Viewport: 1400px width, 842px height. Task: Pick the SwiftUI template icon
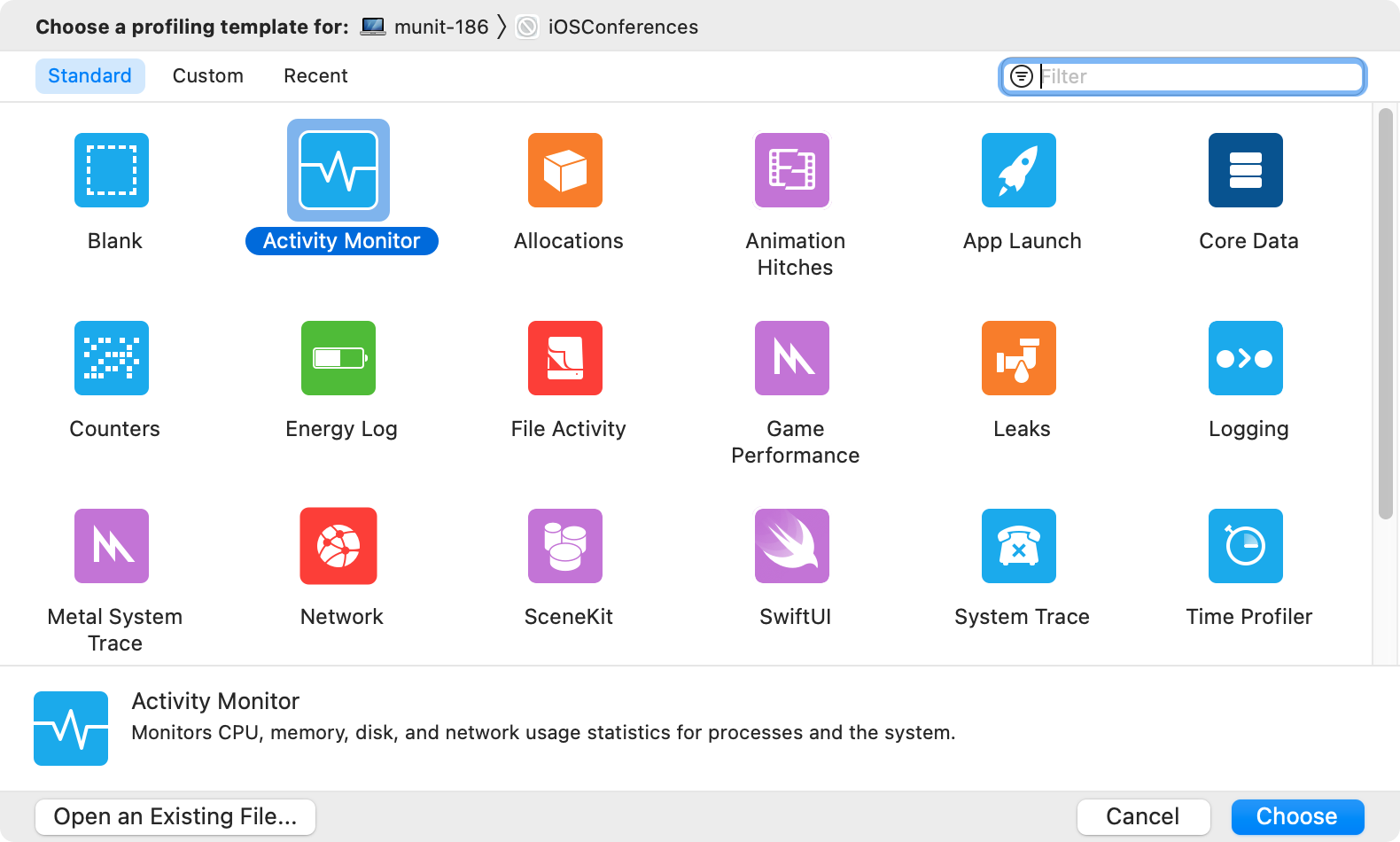(x=792, y=546)
